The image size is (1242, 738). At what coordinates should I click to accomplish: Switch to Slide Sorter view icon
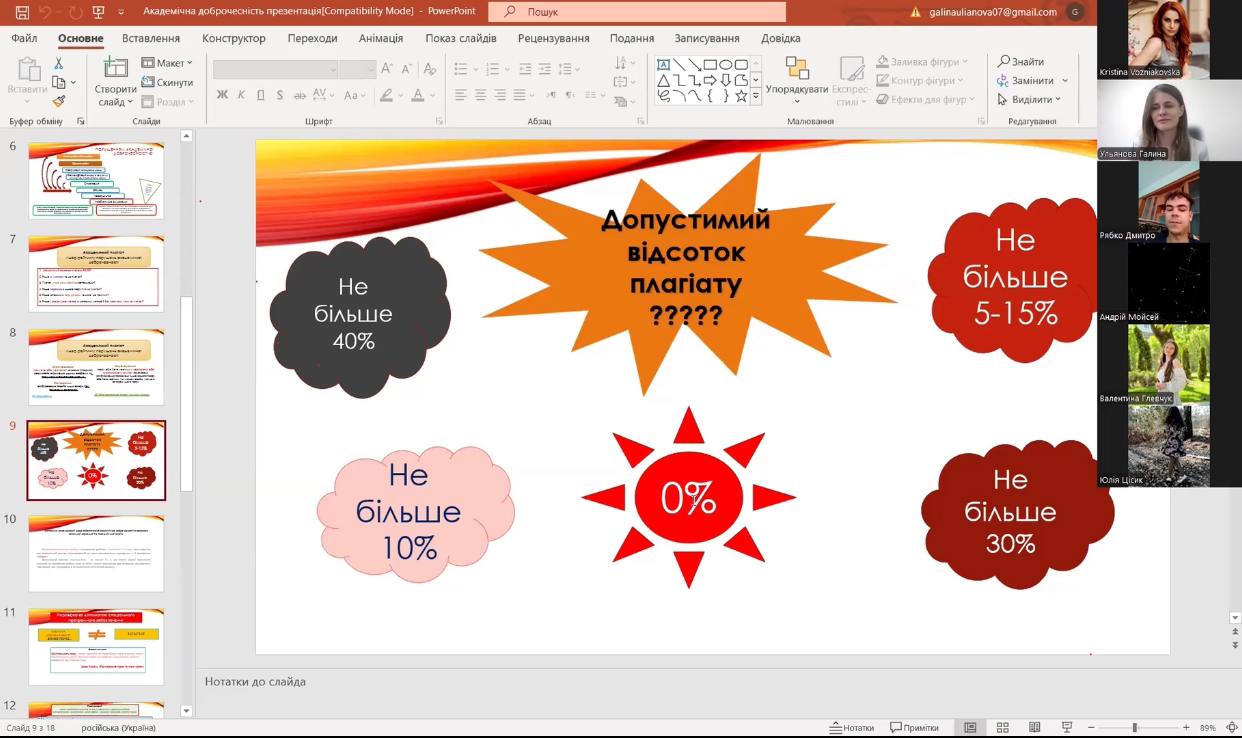[x=1003, y=727]
